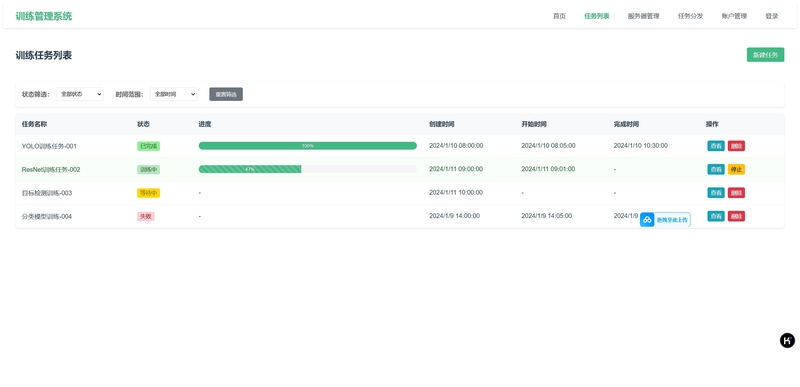The width and height of the screenshot is (800, 387).
Task: Click the 进度 column header
Action: 205,124
